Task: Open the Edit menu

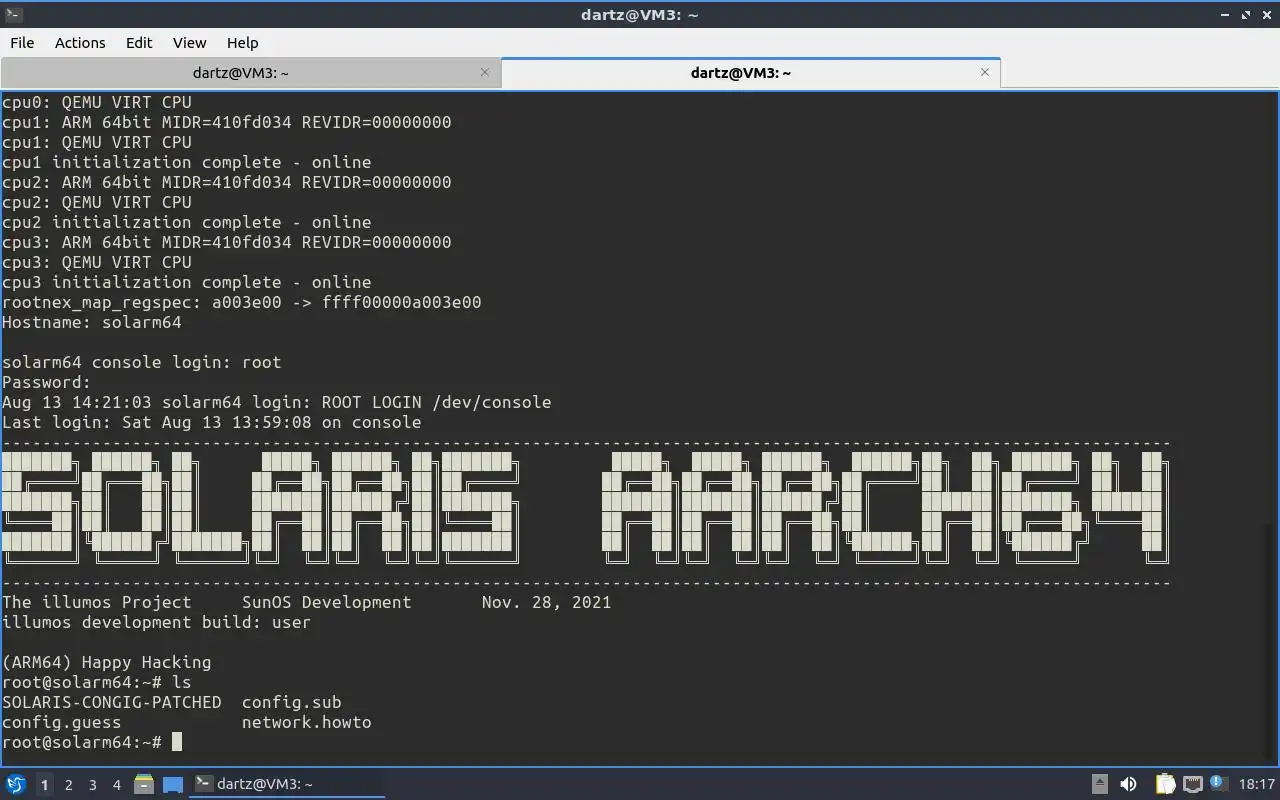Action: (139, 42)
